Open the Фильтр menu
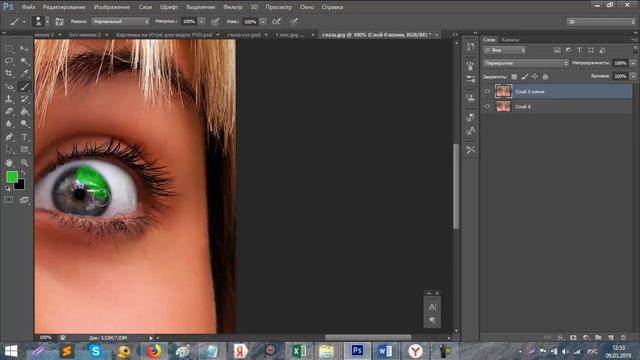Image resolution: width=640 pixels, height=360 pixels. (233, 7)
